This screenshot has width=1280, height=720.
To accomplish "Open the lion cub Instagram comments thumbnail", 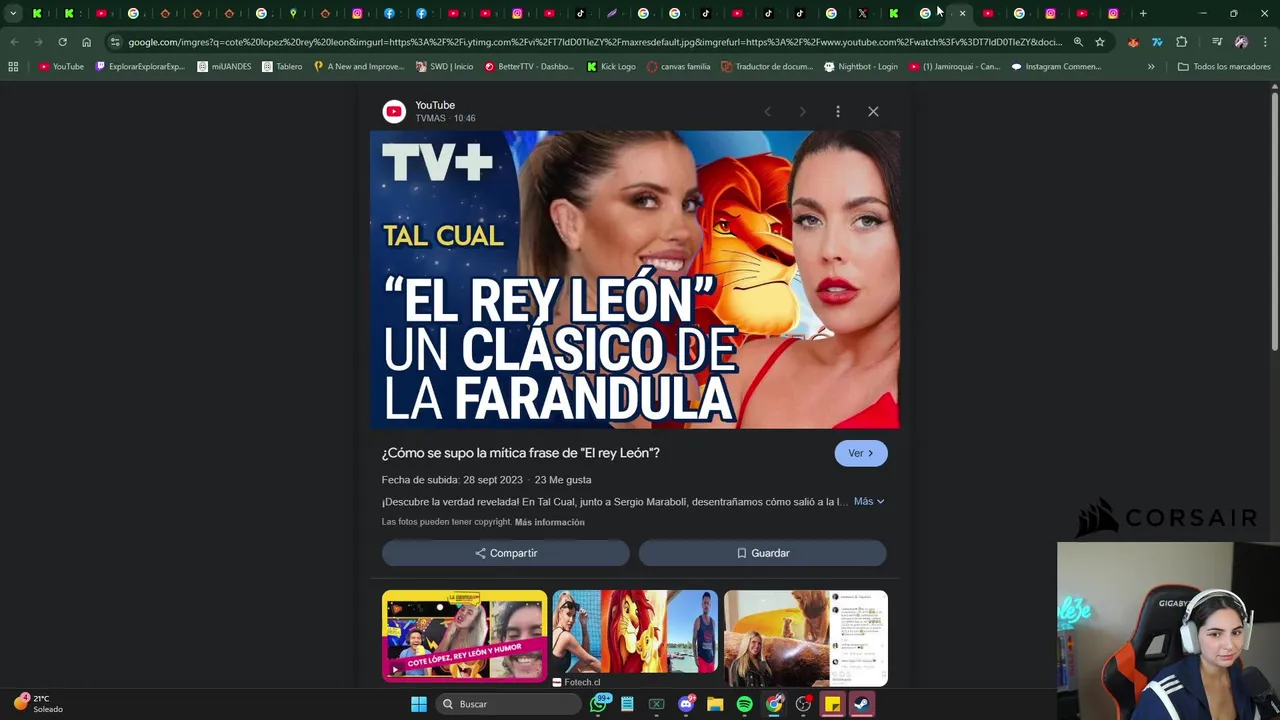I will point(806,637).
